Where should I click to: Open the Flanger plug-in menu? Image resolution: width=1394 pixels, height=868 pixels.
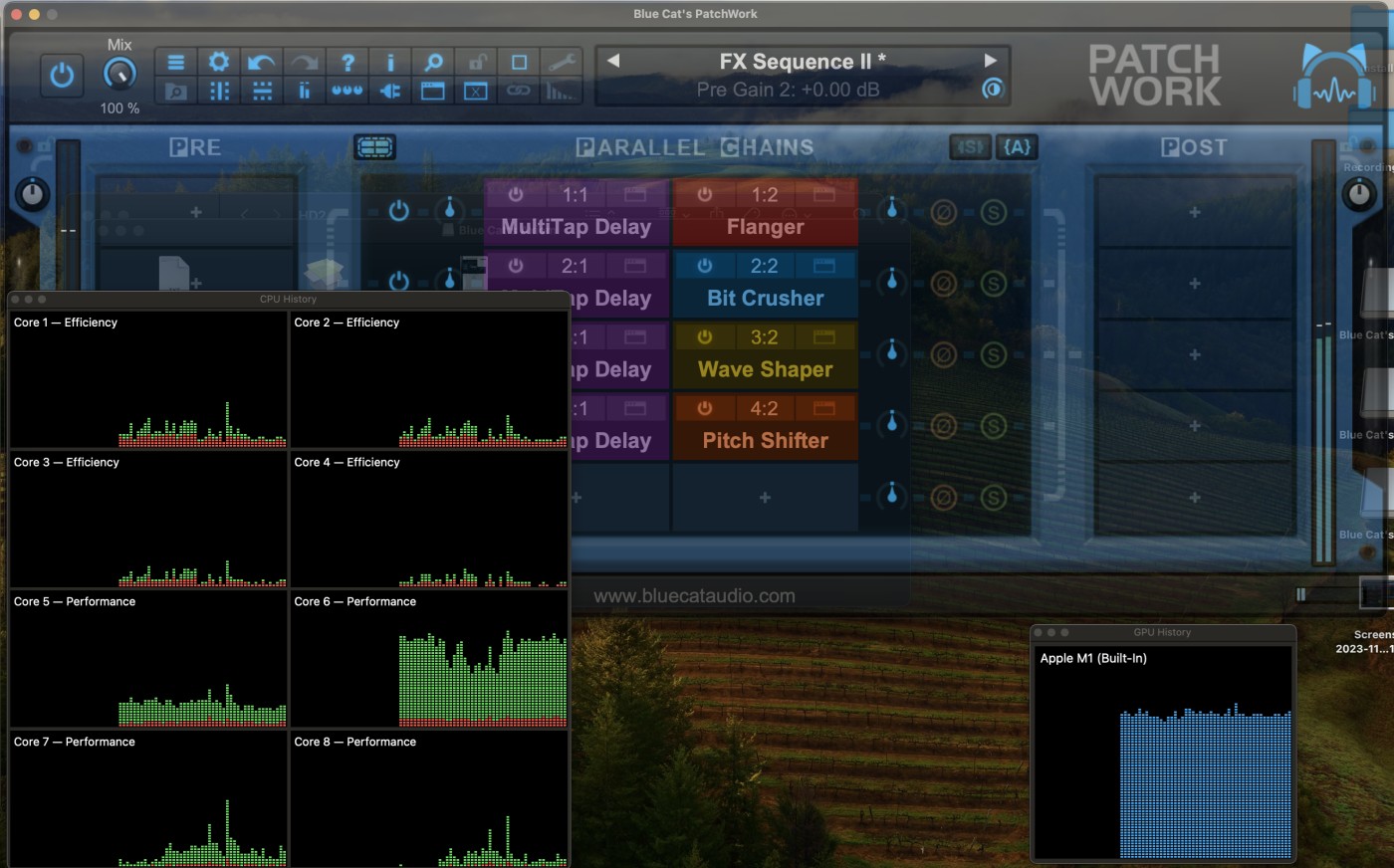click(x=765, y=227)
